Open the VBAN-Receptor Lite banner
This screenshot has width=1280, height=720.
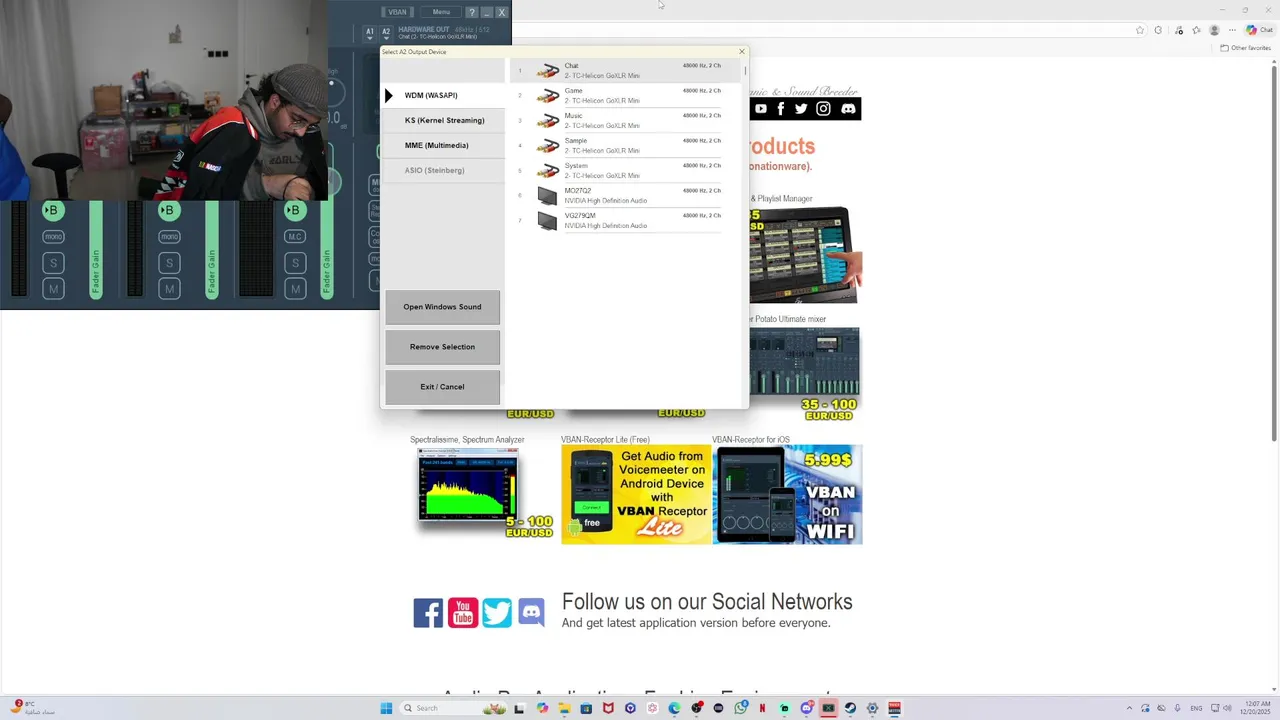(x=636, y=494)
